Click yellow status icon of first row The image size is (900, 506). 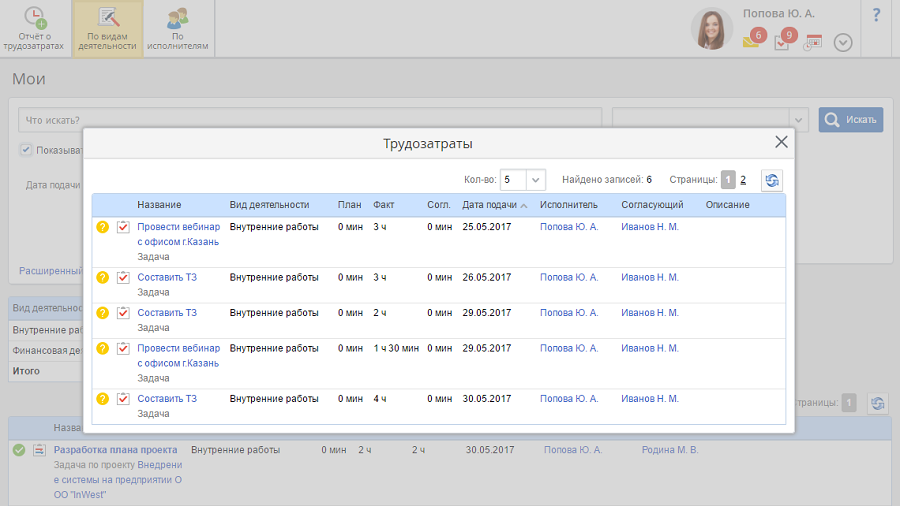click(102, 227)
